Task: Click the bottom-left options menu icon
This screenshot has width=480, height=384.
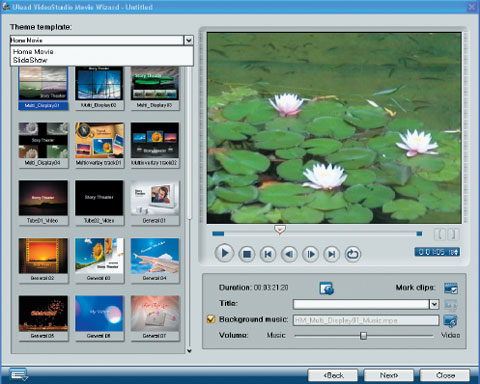Action: point(18,374)
